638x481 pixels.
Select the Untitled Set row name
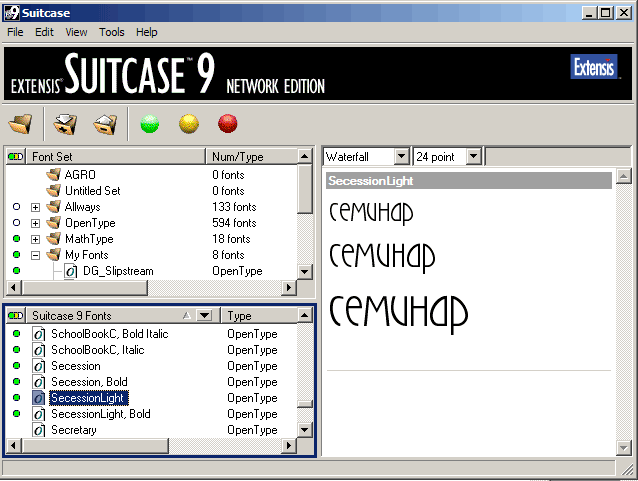tap(93, 190)
